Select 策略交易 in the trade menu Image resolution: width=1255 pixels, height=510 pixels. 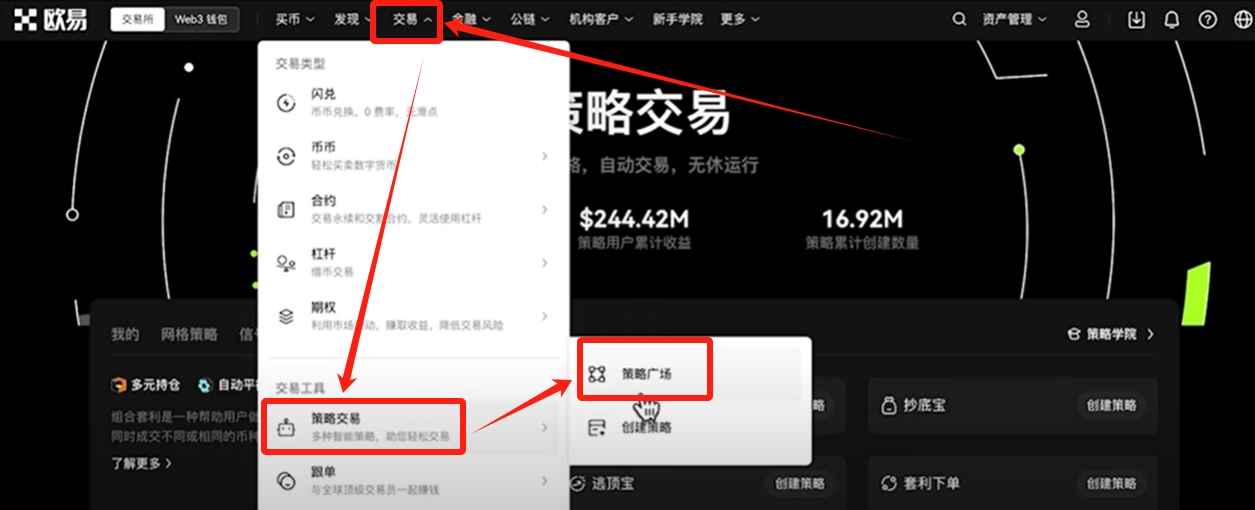(413, 428)
